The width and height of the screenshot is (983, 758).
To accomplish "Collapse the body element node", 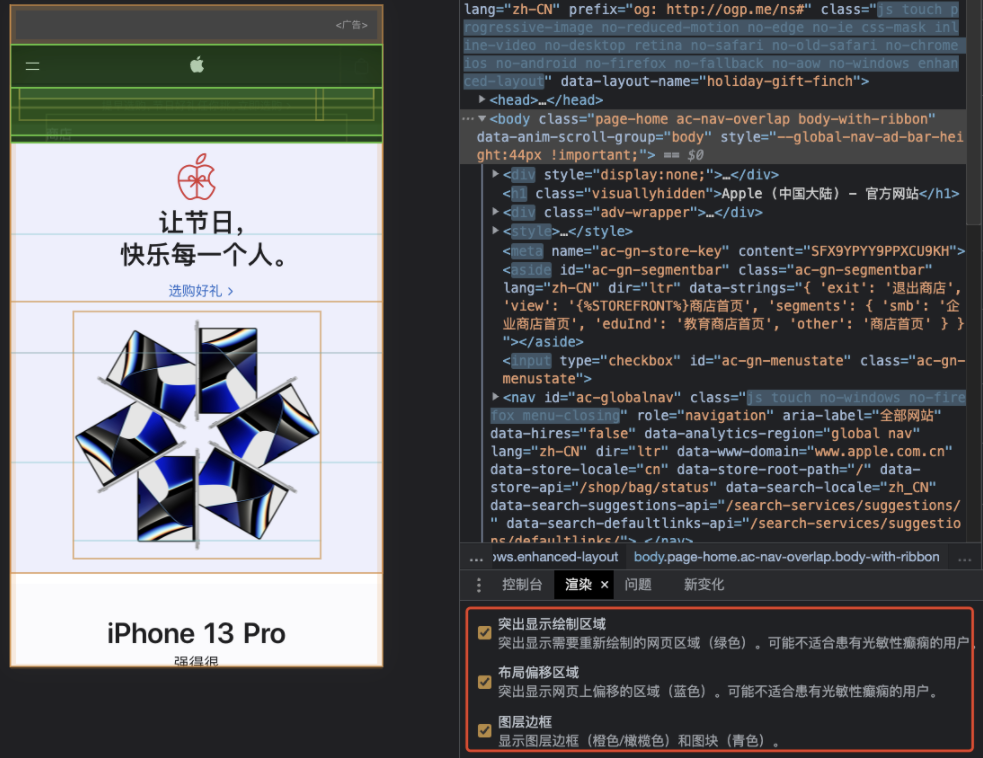I will (x=481, y=118).
